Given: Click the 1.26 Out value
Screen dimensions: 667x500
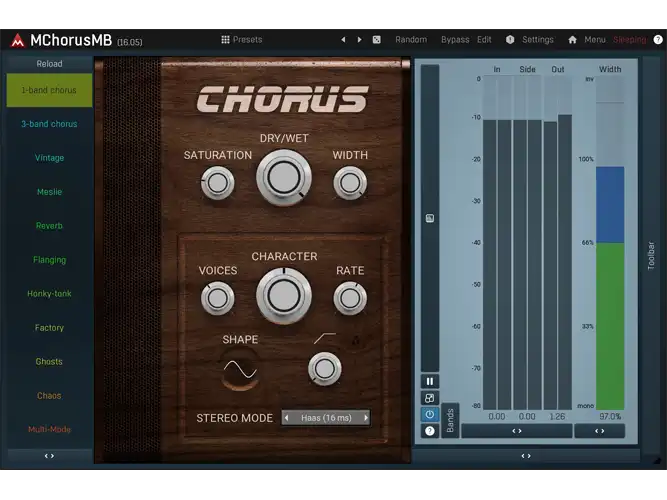Looking at the screenshot, I should click(x=557, y=417).
